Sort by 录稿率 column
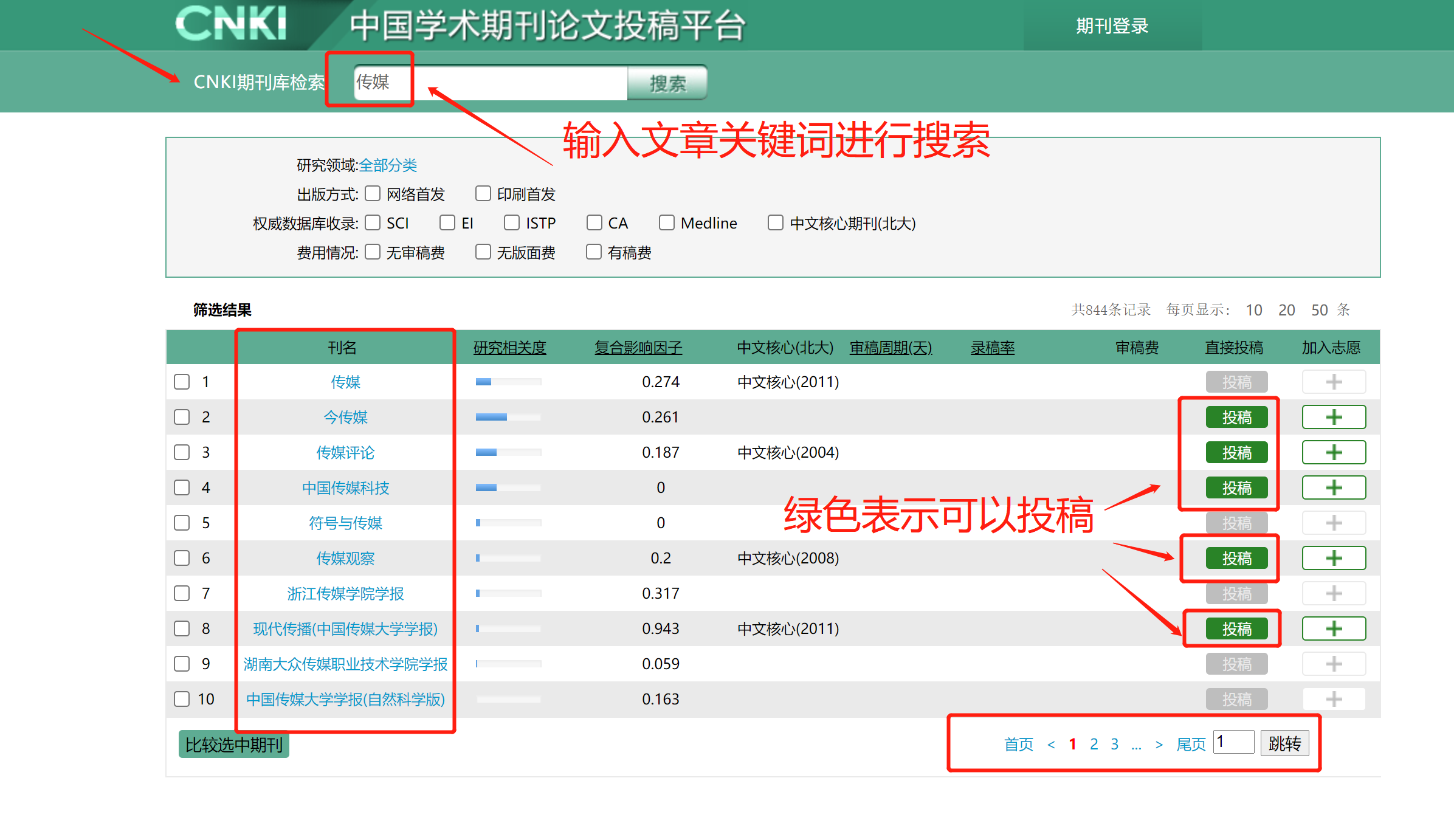This screenshot has width=1454, height=840. [x=993, y=348]
